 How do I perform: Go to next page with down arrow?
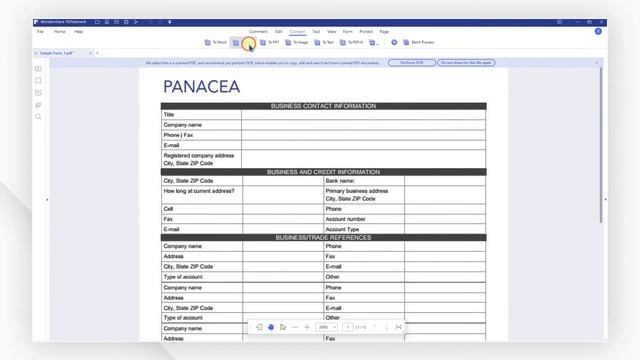386,327
